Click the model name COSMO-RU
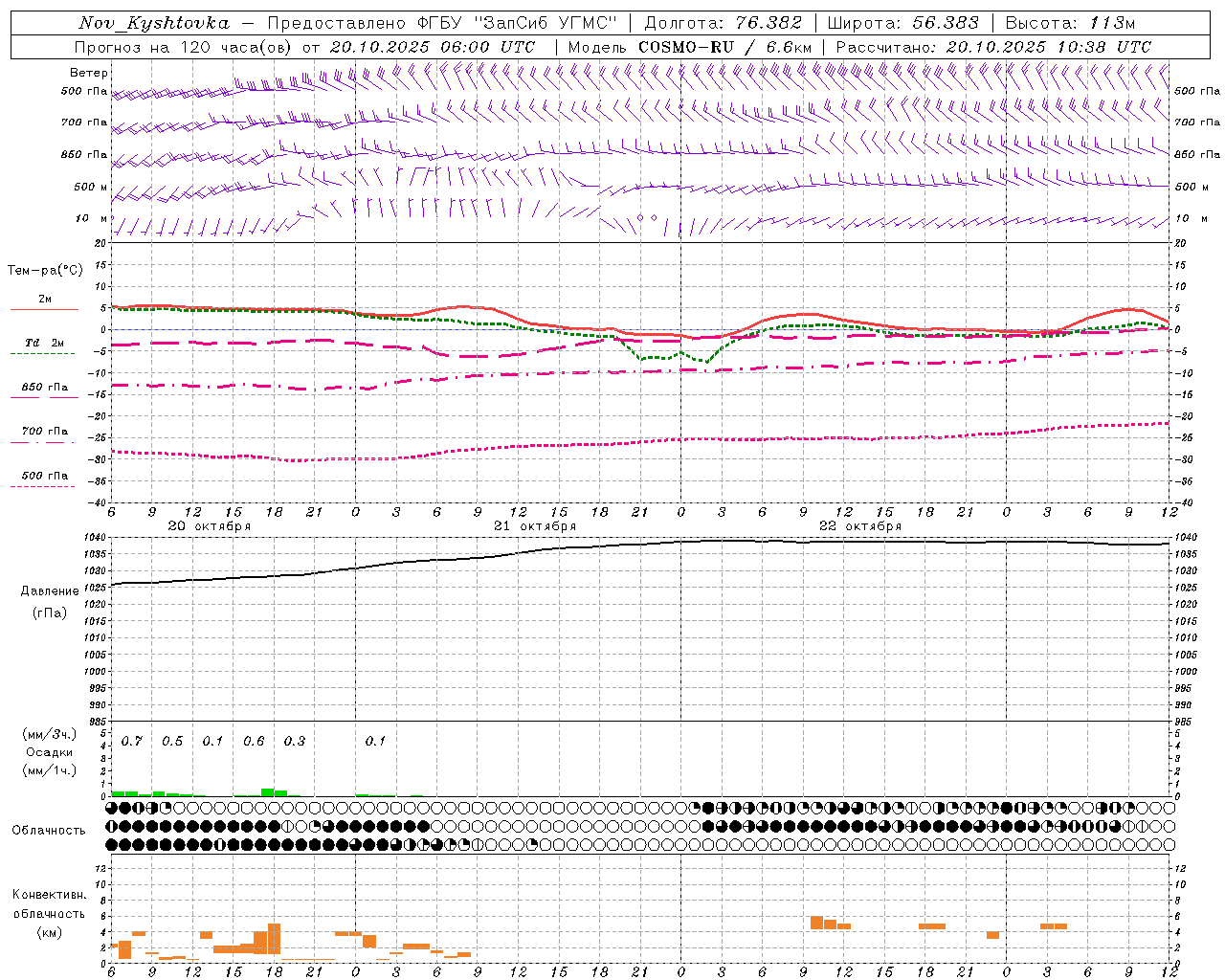The height and width of the screenshot is (980, 1225). (686, 47)
